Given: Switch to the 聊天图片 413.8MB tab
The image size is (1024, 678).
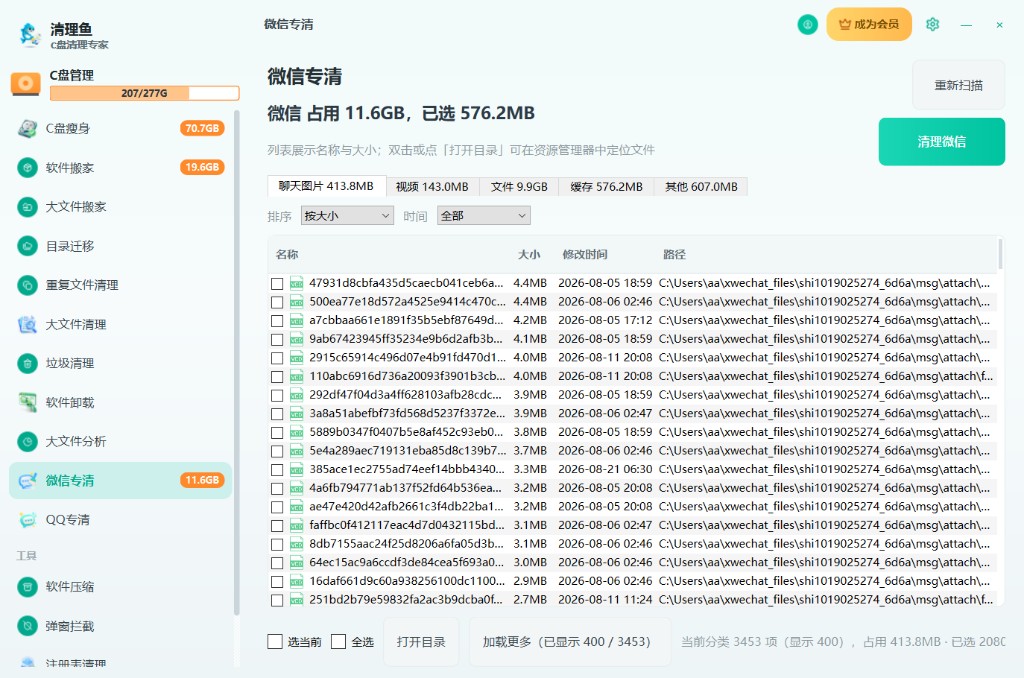Looking at the screenshot, I should coord(327,186).
